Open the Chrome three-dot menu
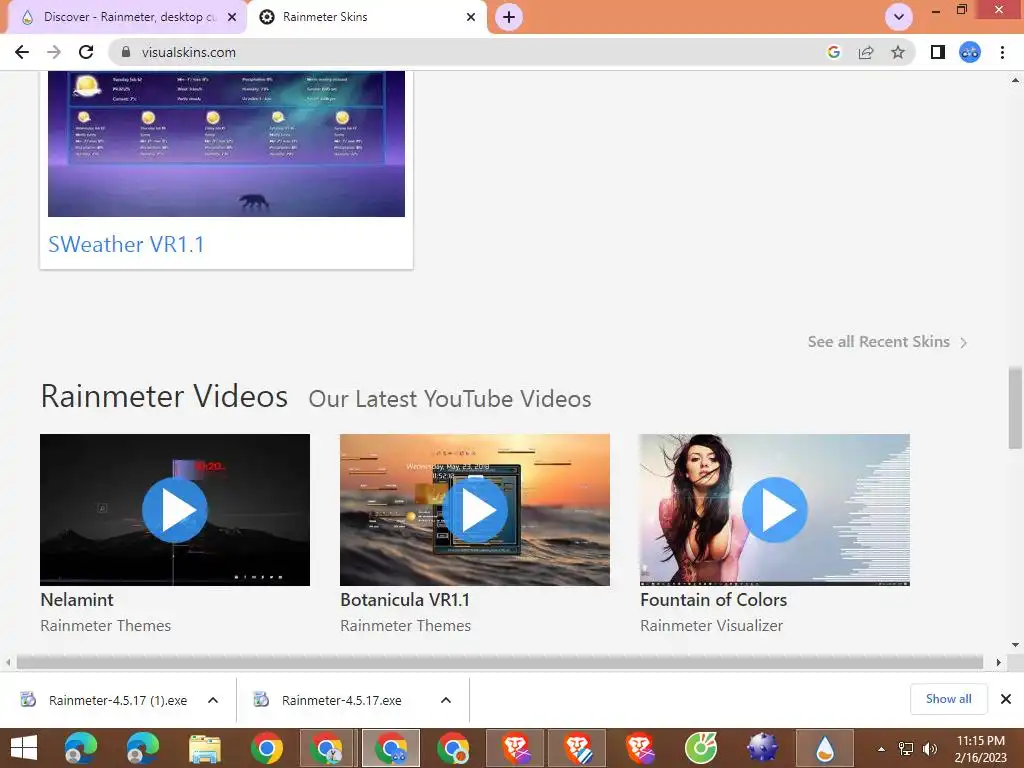The height and width of the screenshot is (768, 1024). coord(1002,52)
